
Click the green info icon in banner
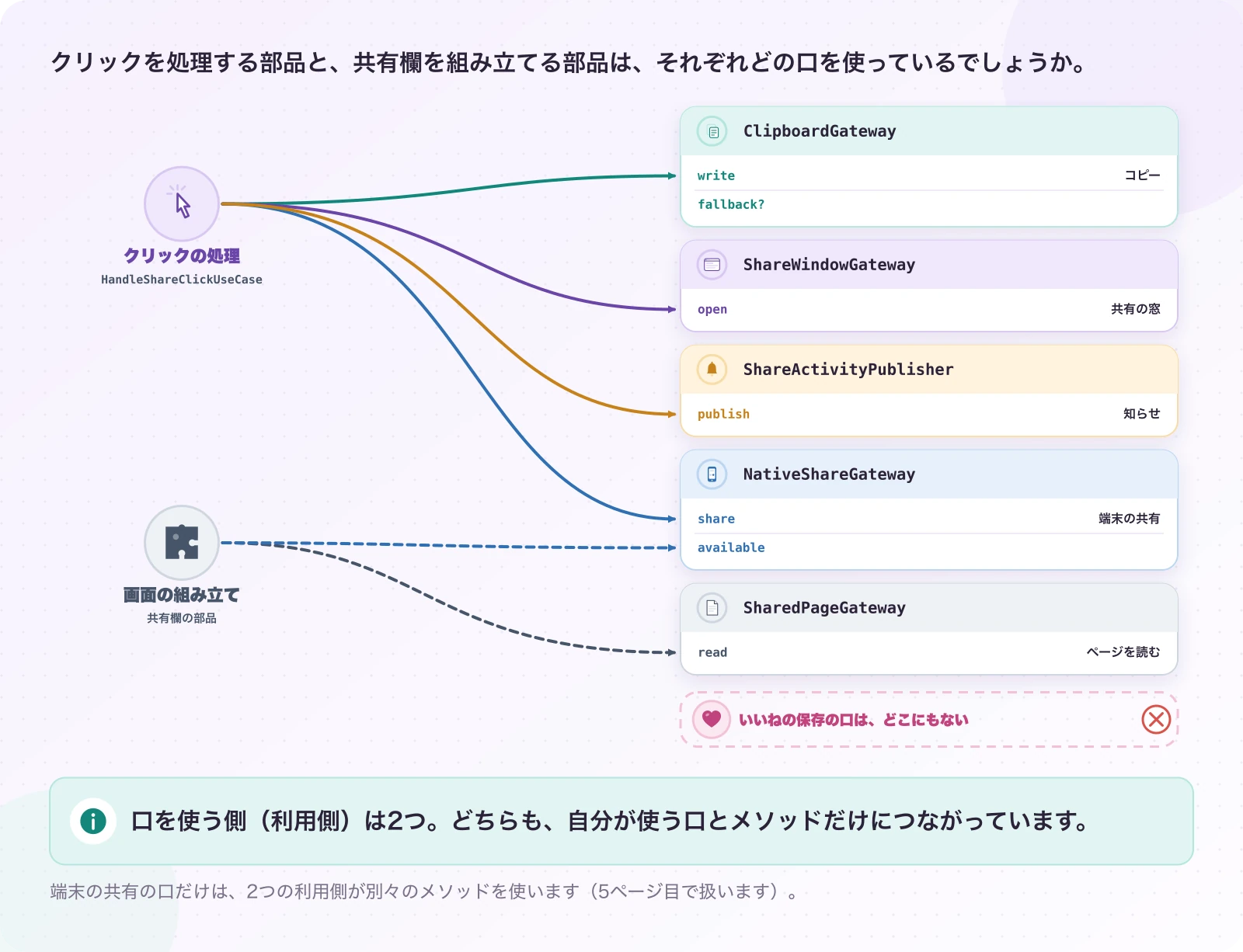tap(93, 821)
